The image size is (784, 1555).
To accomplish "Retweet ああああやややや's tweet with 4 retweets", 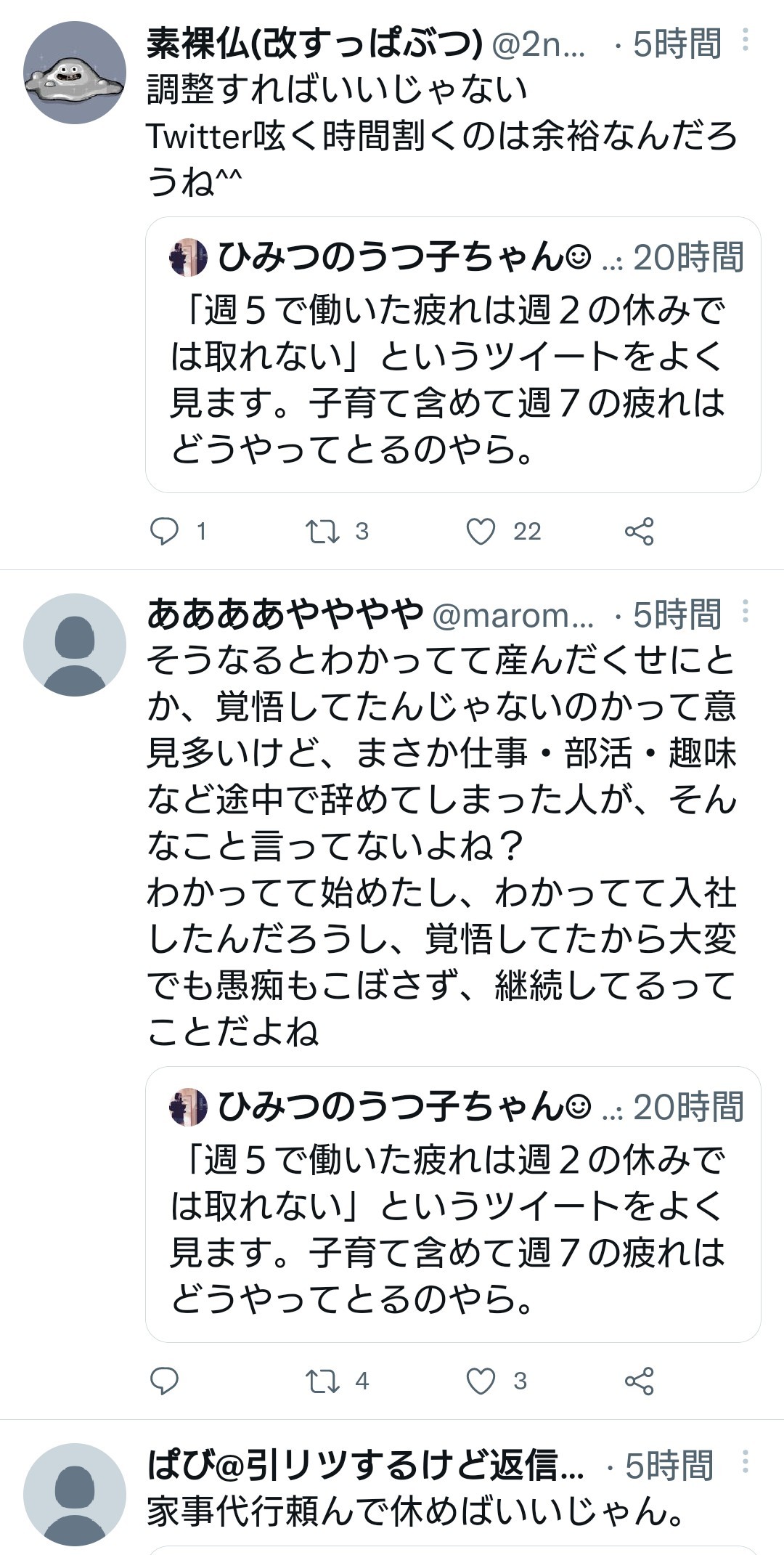I will [322, 1381].
